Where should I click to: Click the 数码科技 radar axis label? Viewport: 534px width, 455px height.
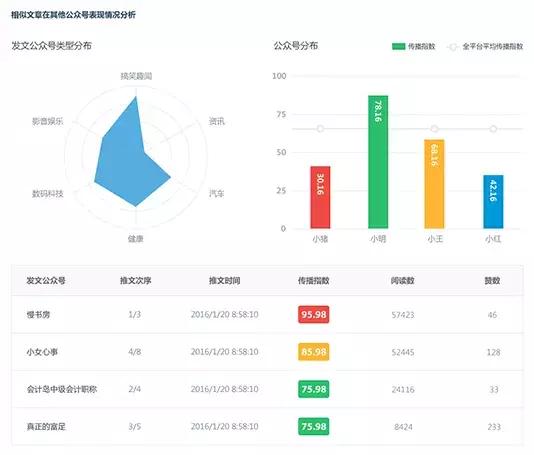point(48,193)
